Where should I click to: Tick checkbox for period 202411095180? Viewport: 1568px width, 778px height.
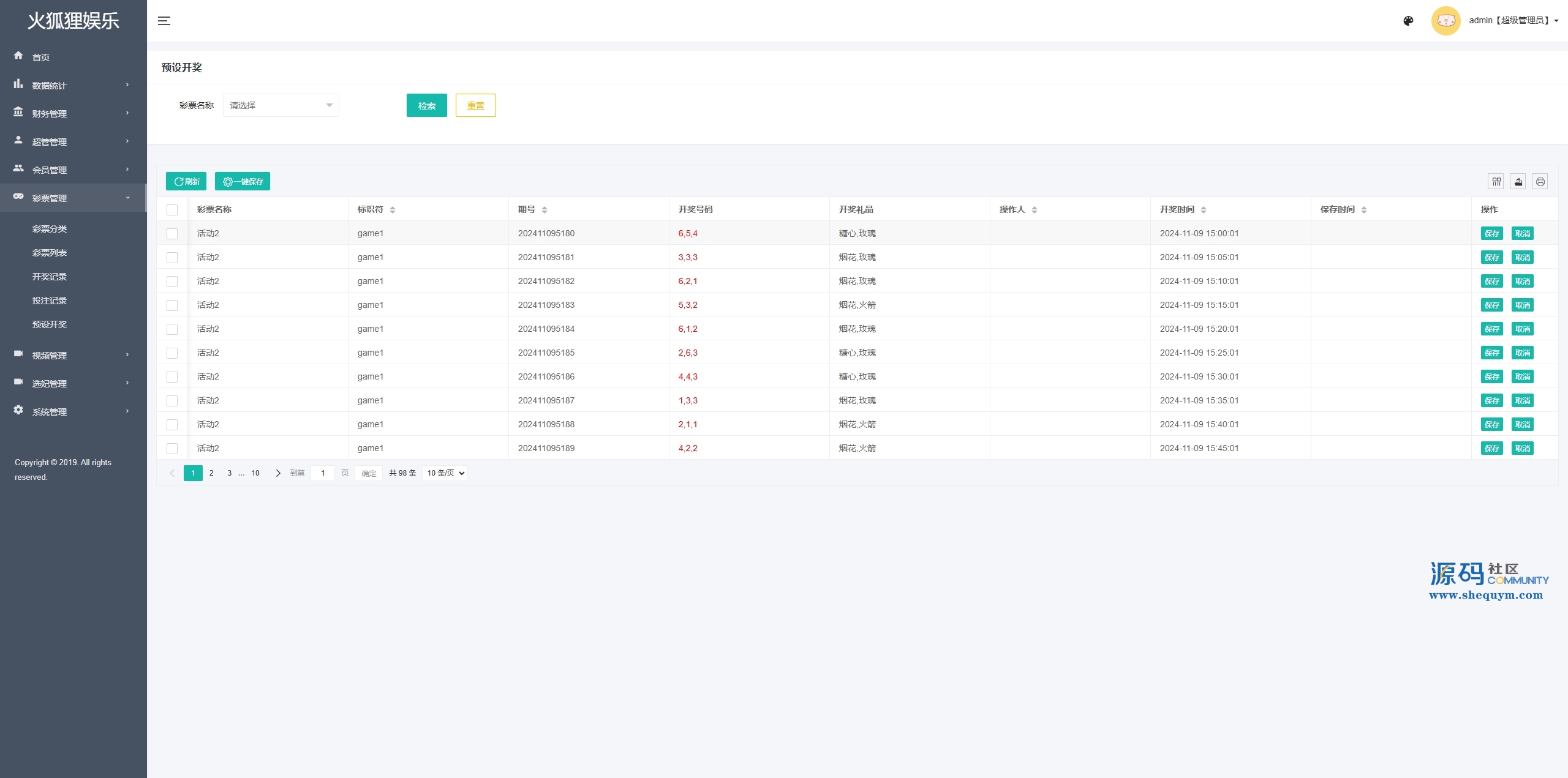[172, 234]
